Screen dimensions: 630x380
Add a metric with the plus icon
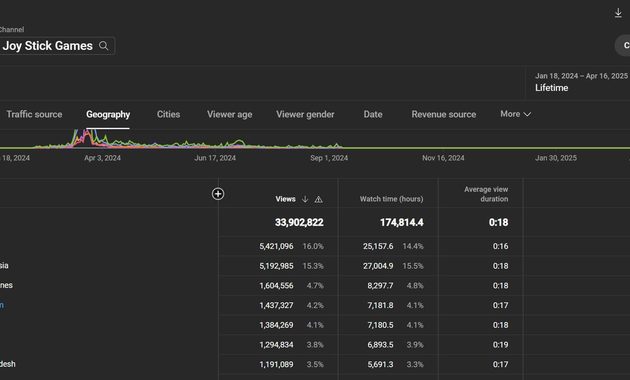point(218,194)
